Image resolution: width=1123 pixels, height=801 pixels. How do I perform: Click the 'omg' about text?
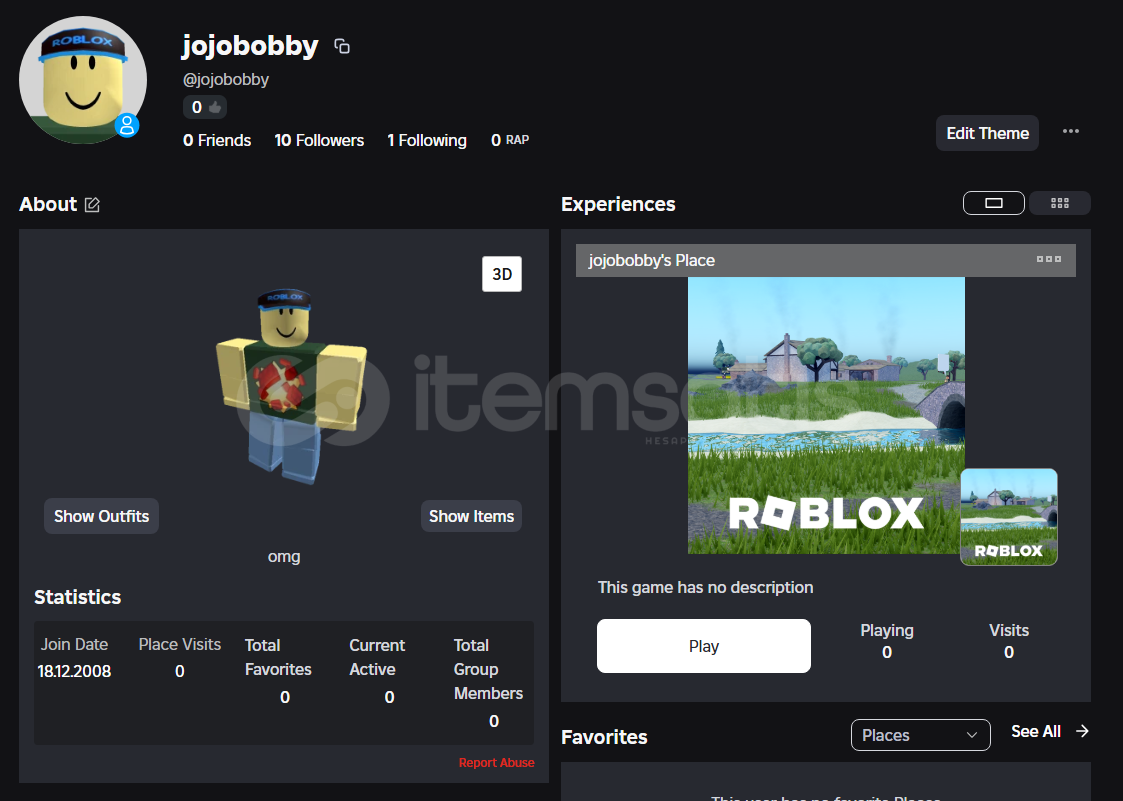click(x=284, y=557)
